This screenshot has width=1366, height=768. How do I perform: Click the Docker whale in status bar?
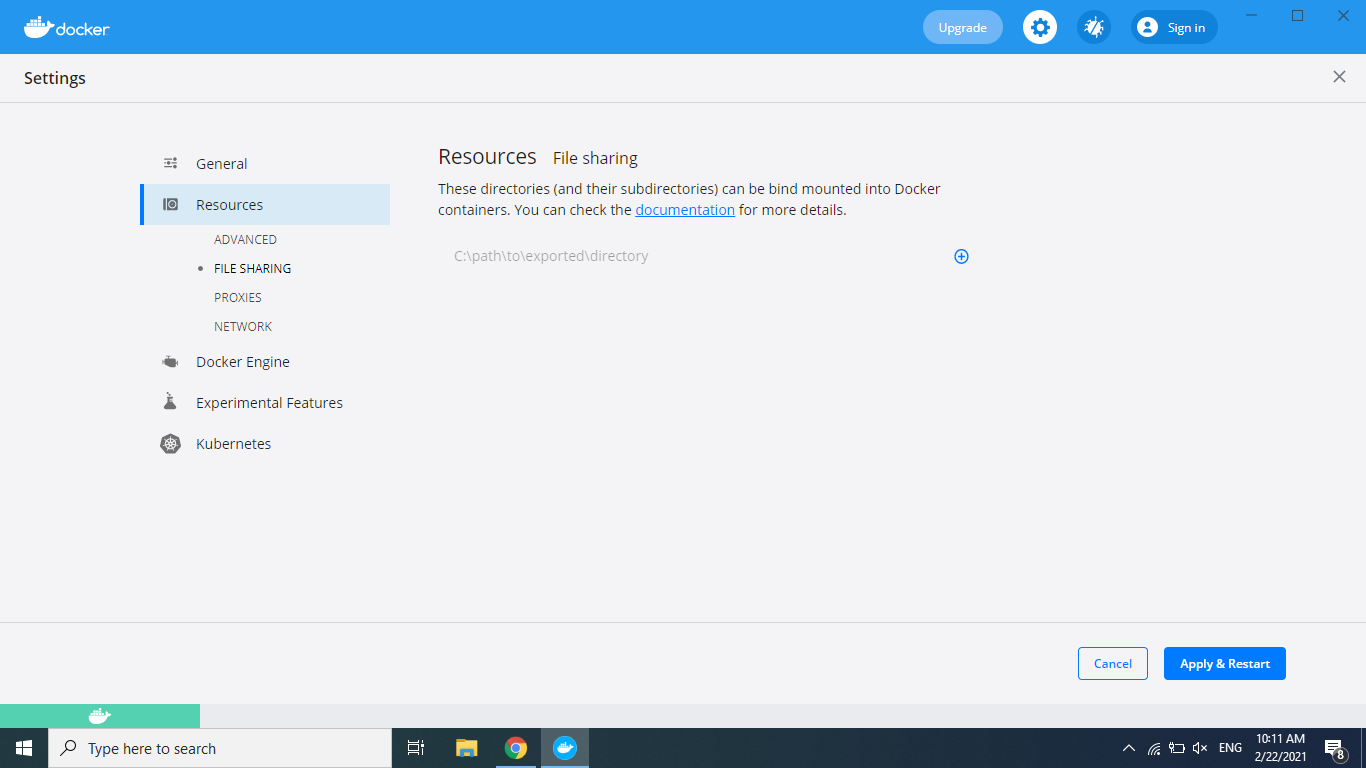click(x=100, y=716)
